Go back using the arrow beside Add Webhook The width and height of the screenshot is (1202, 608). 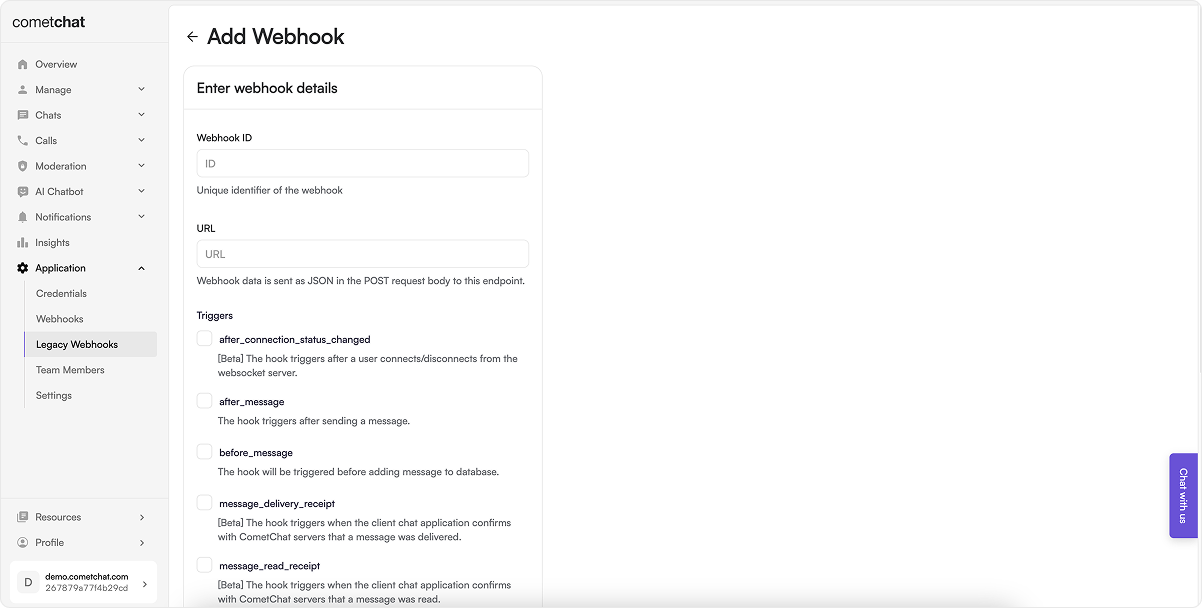[192, 37]
